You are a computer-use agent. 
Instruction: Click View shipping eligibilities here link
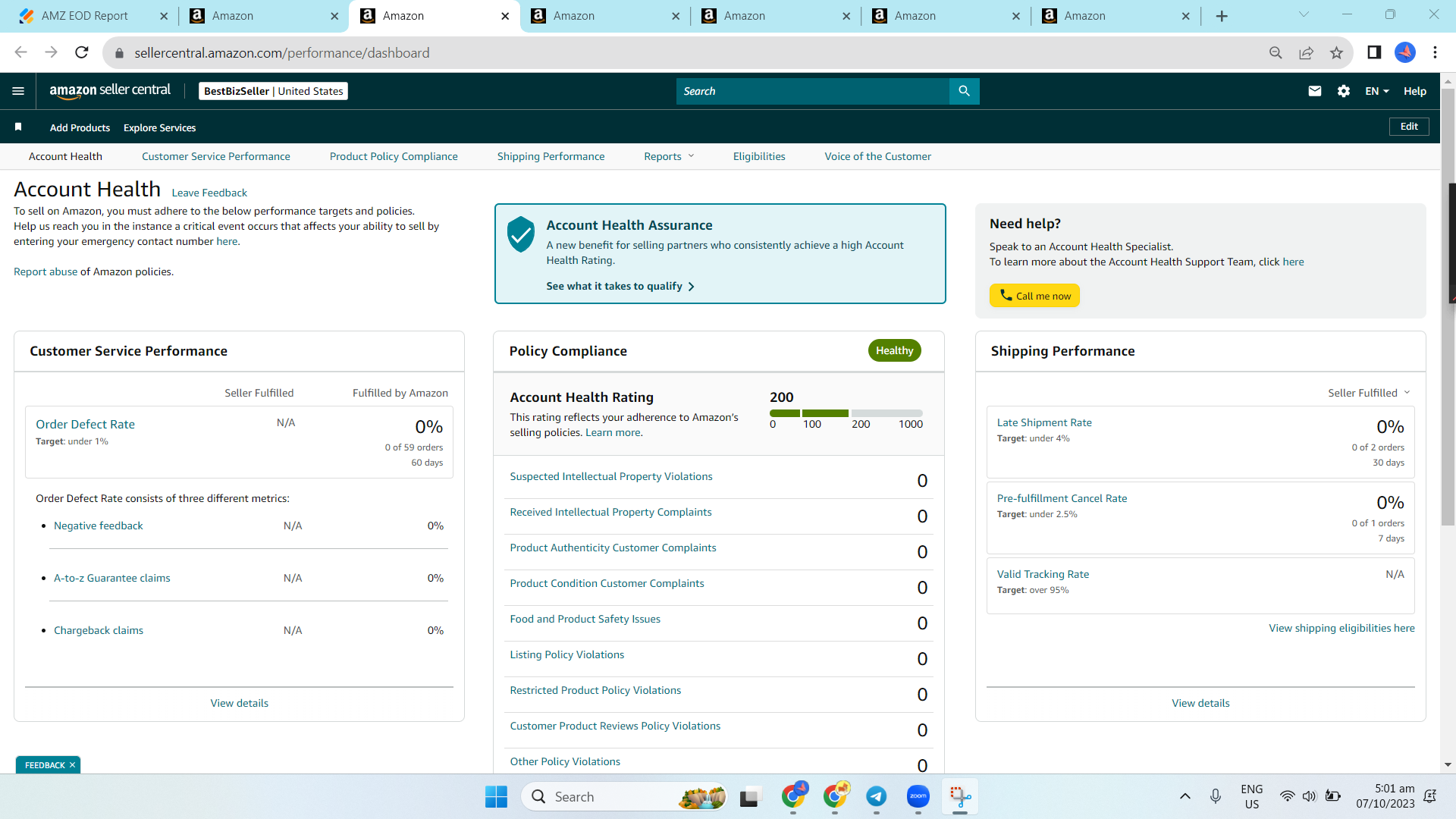1341,628
